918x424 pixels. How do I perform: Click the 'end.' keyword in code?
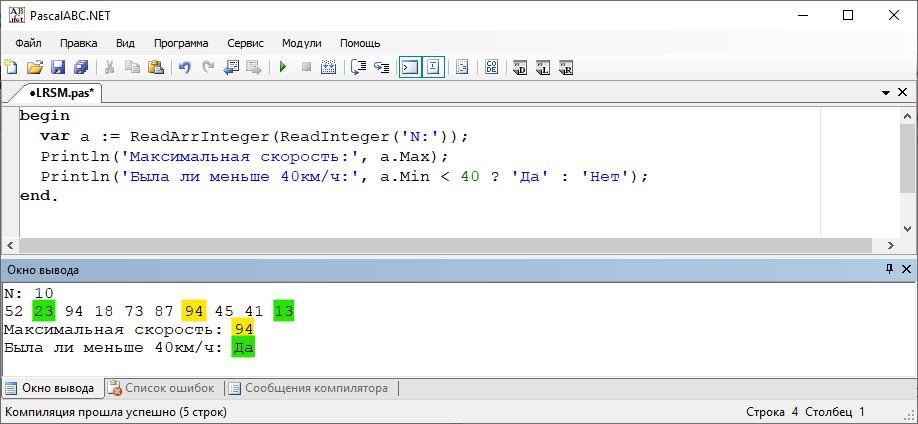coord(39,196)
